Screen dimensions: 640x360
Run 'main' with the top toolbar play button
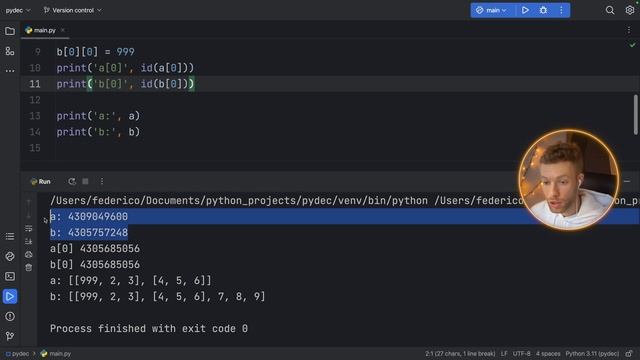click(525, 10)
